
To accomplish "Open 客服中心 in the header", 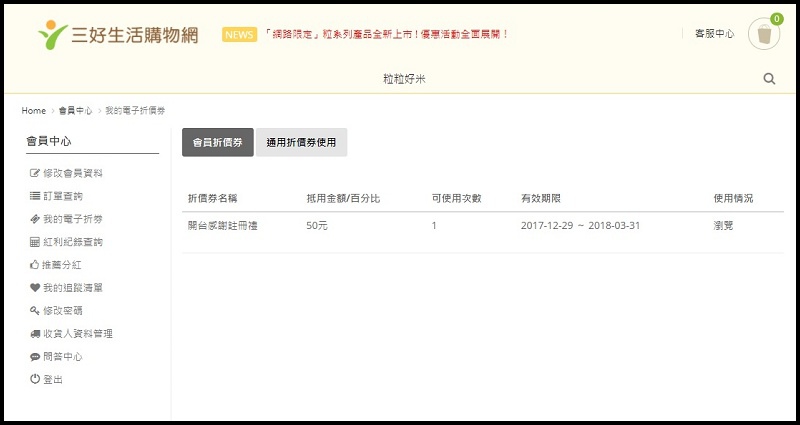I will point(714,34).
